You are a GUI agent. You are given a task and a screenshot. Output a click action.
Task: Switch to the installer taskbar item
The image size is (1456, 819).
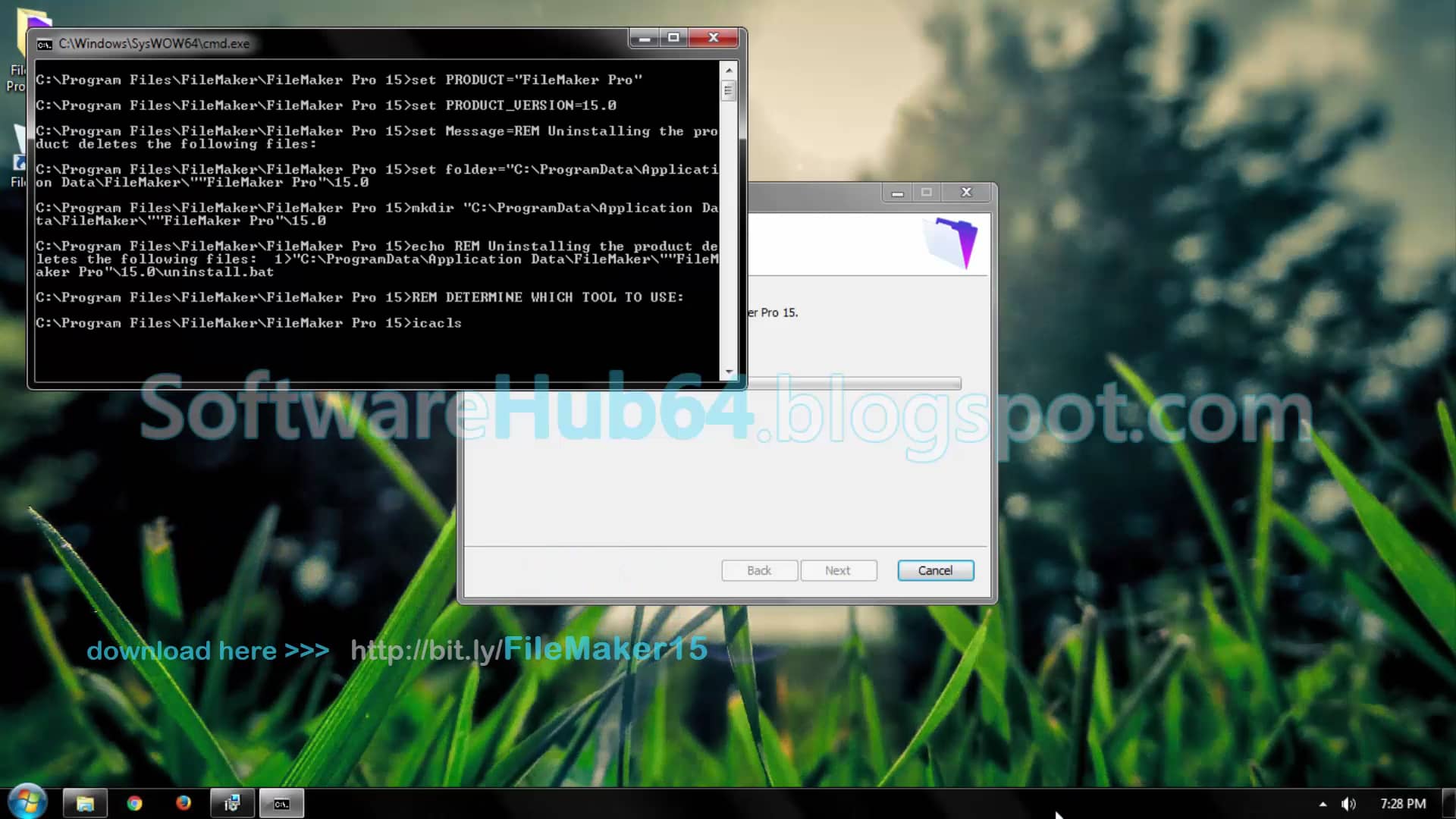point(232,803)
